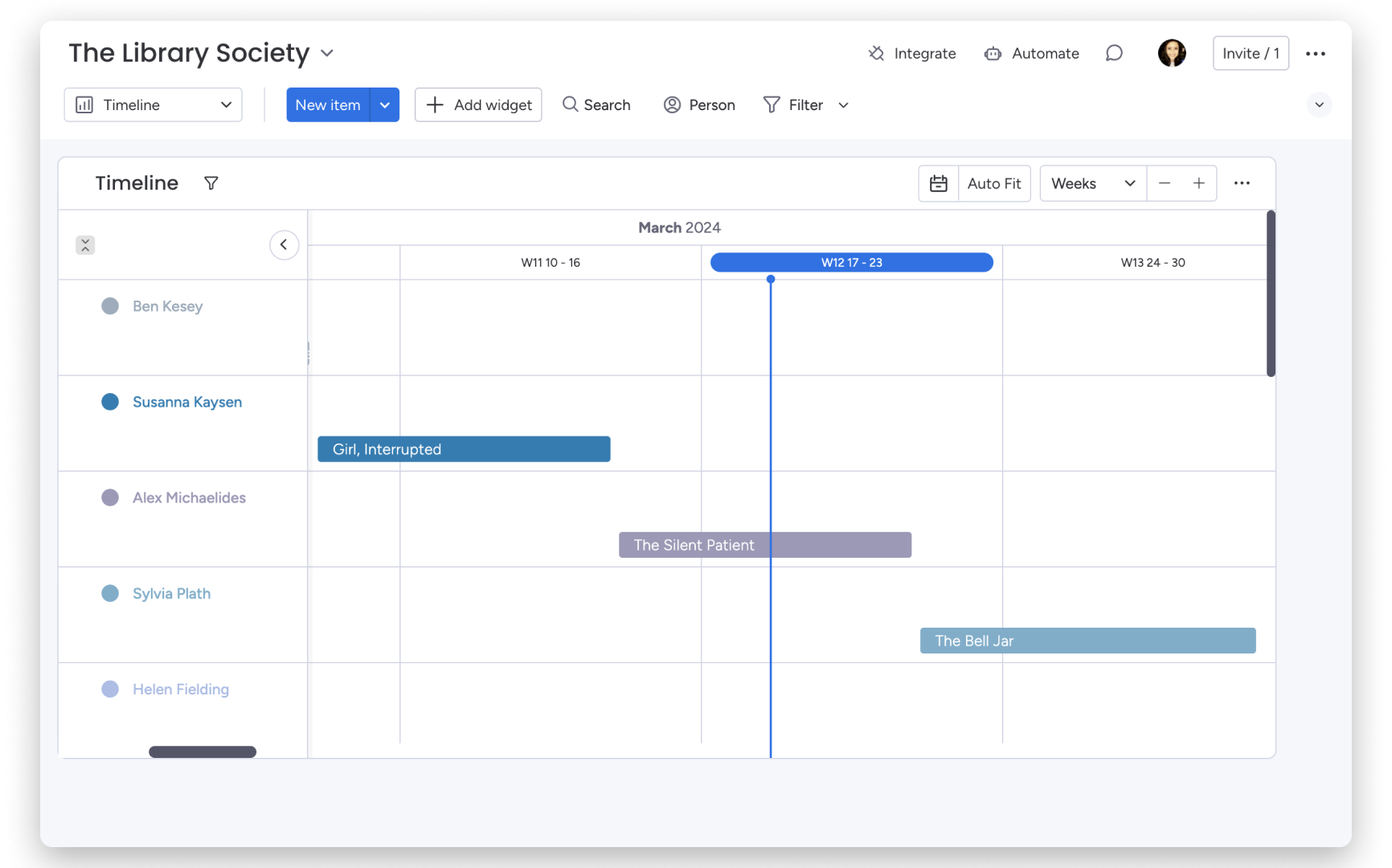The height and width of the screenshot is (868, 1392).
Task: Open board options three-dot menu
Action: tap(1315, 53)
